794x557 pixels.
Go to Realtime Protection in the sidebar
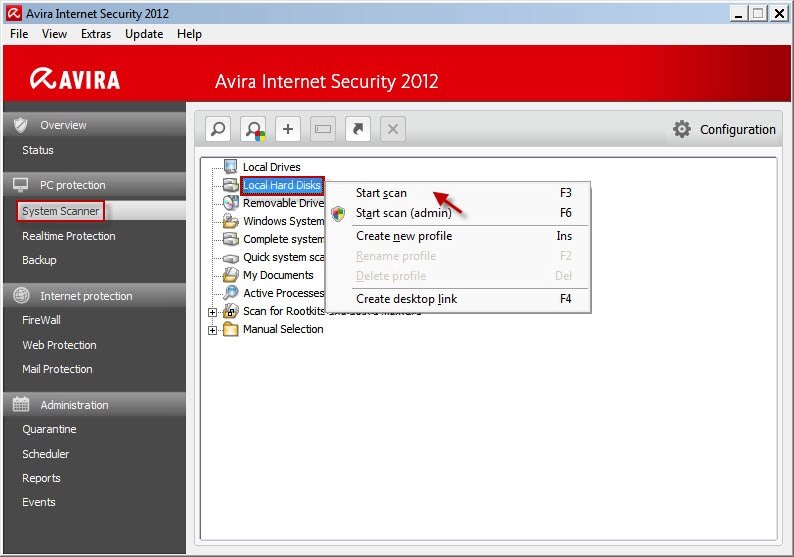[x=69, y=236]
